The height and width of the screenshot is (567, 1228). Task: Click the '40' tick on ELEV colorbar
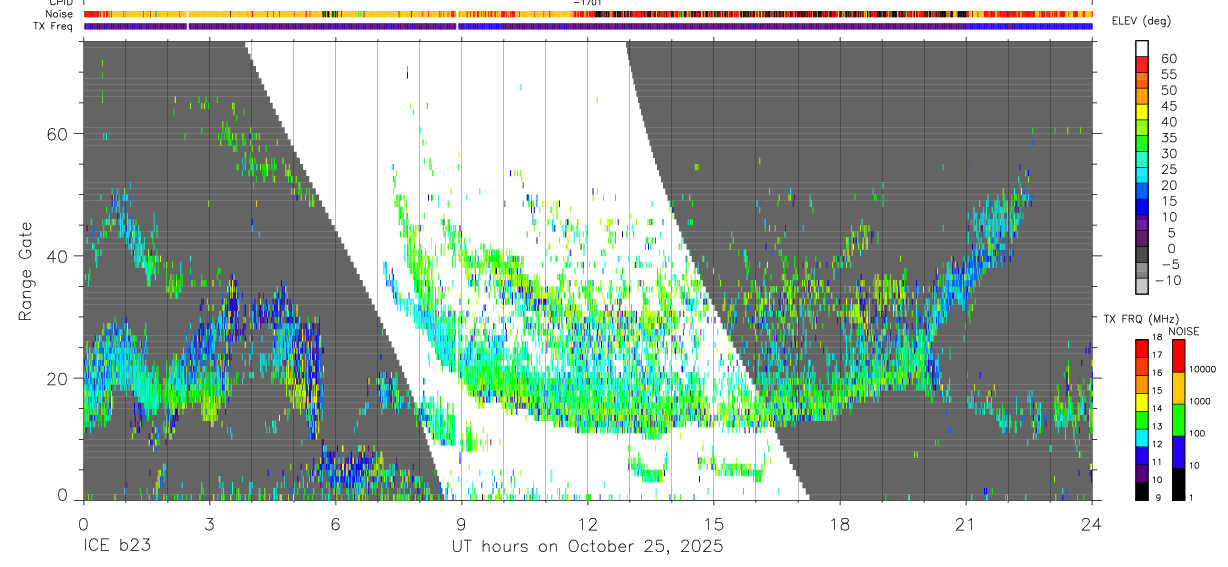[x=1168, y=123]
